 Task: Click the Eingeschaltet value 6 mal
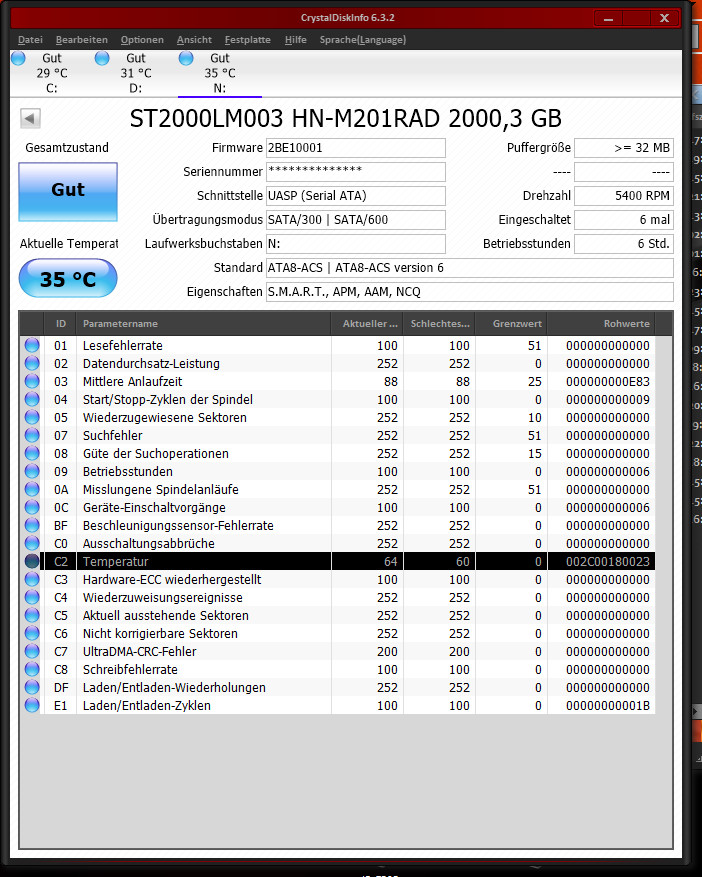coord(624,220)
